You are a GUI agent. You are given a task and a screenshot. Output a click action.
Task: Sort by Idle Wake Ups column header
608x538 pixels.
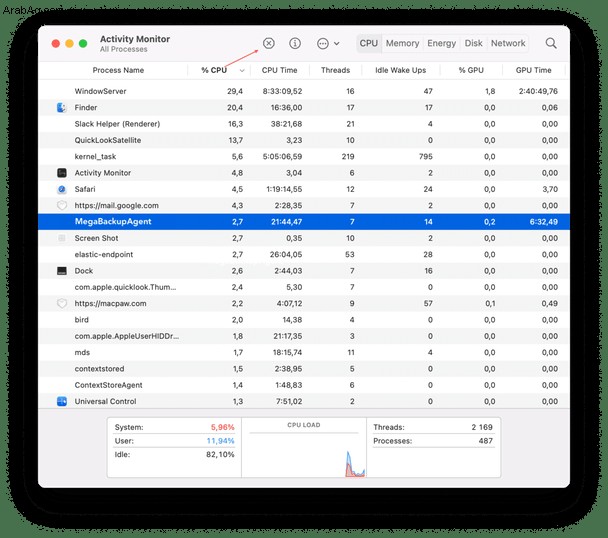(401, 70)
